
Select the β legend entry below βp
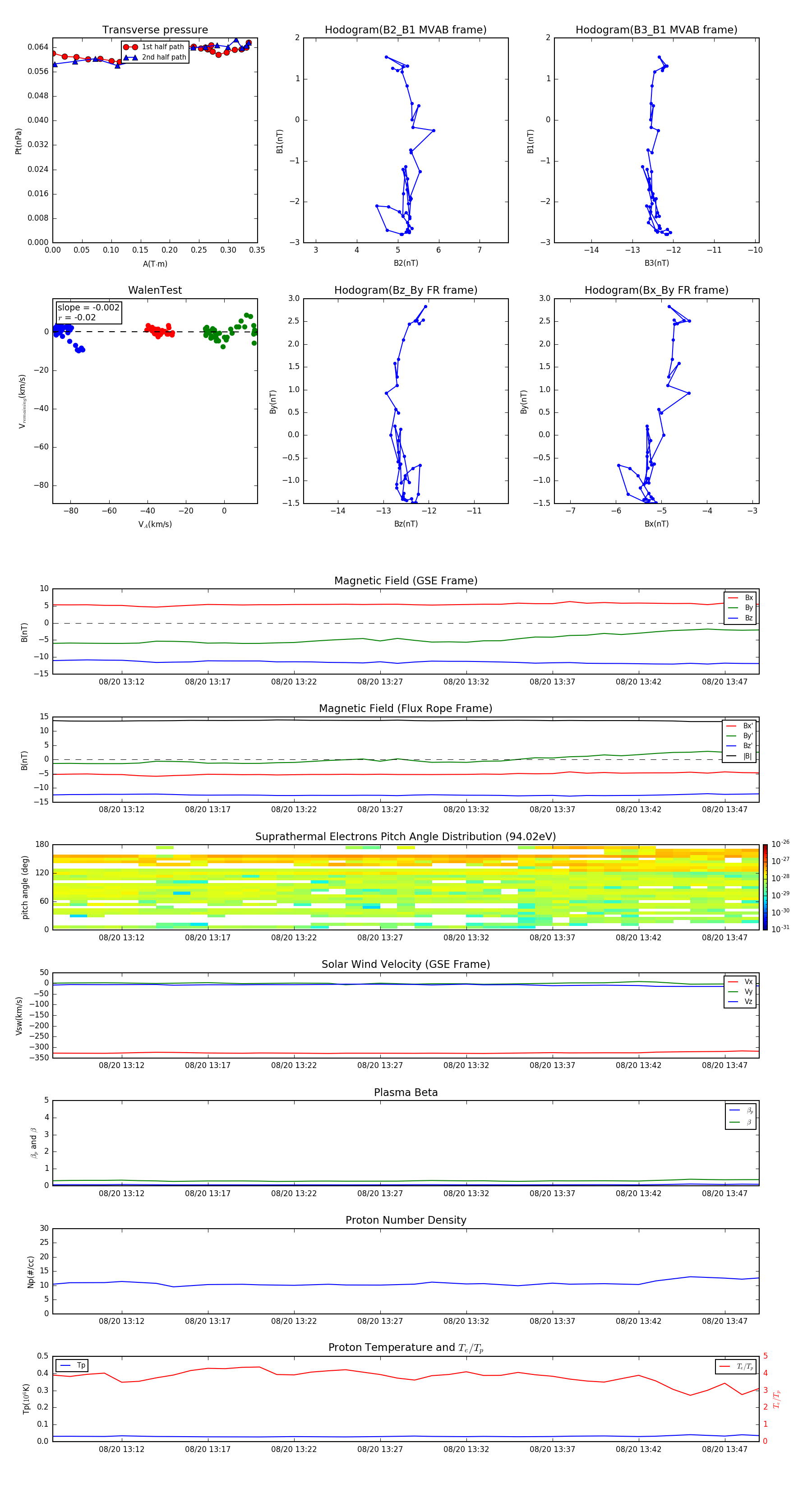click(x=741, y=1122)
